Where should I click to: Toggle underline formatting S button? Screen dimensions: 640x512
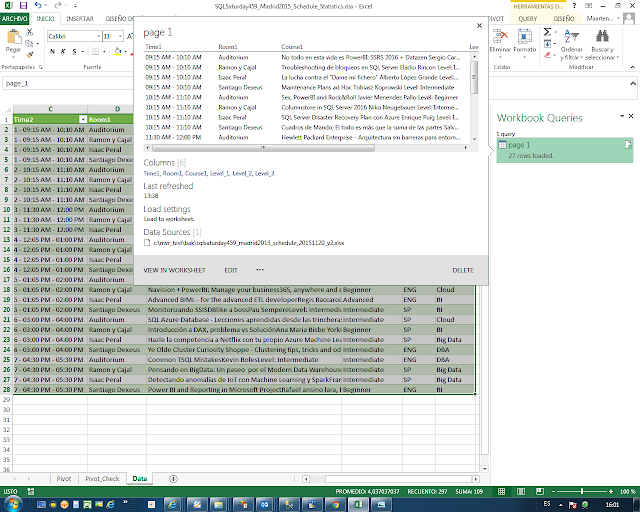pos(74,51)
